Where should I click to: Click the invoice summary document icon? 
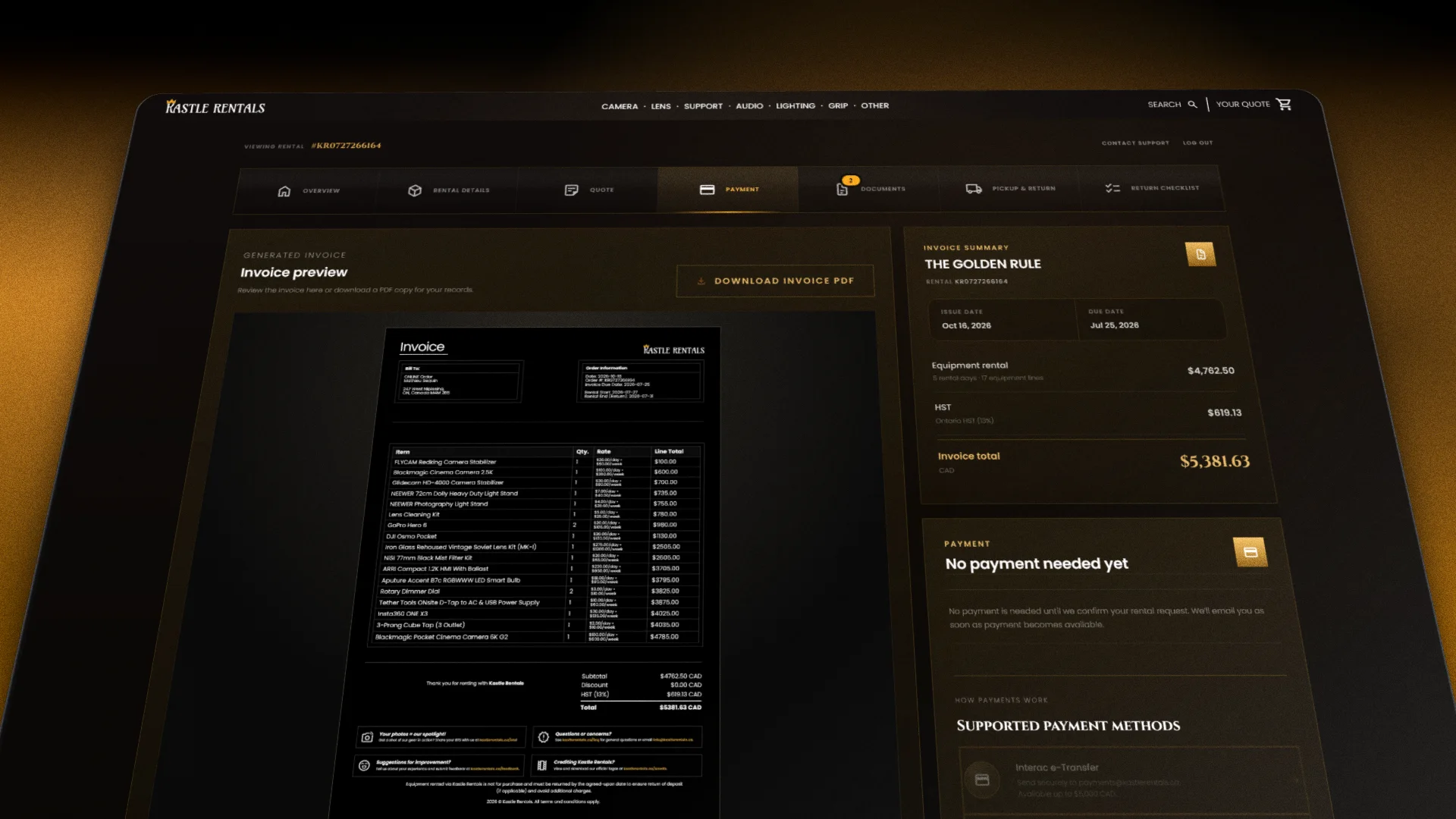1200,255
